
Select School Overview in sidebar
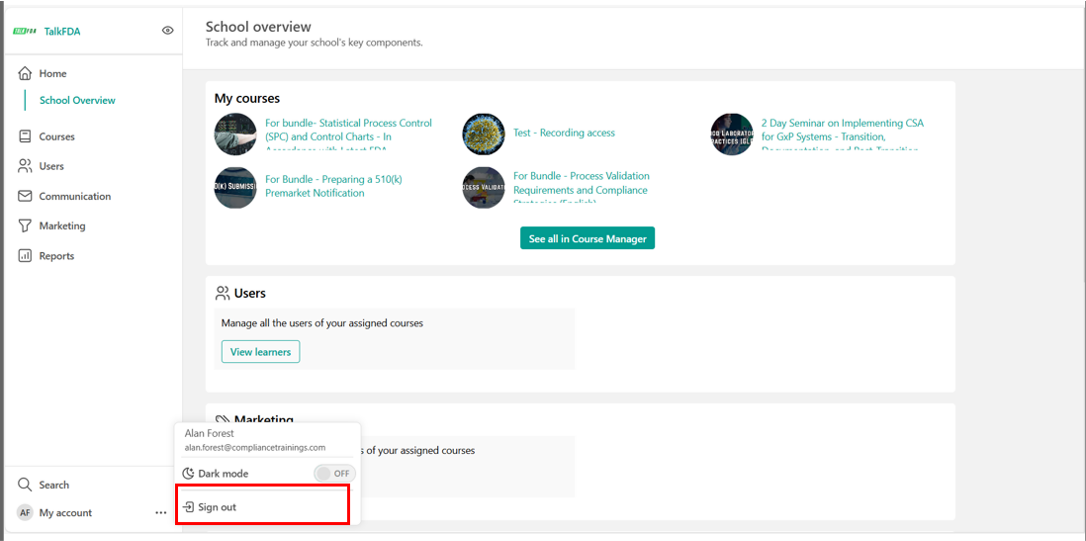click(77, 101)
